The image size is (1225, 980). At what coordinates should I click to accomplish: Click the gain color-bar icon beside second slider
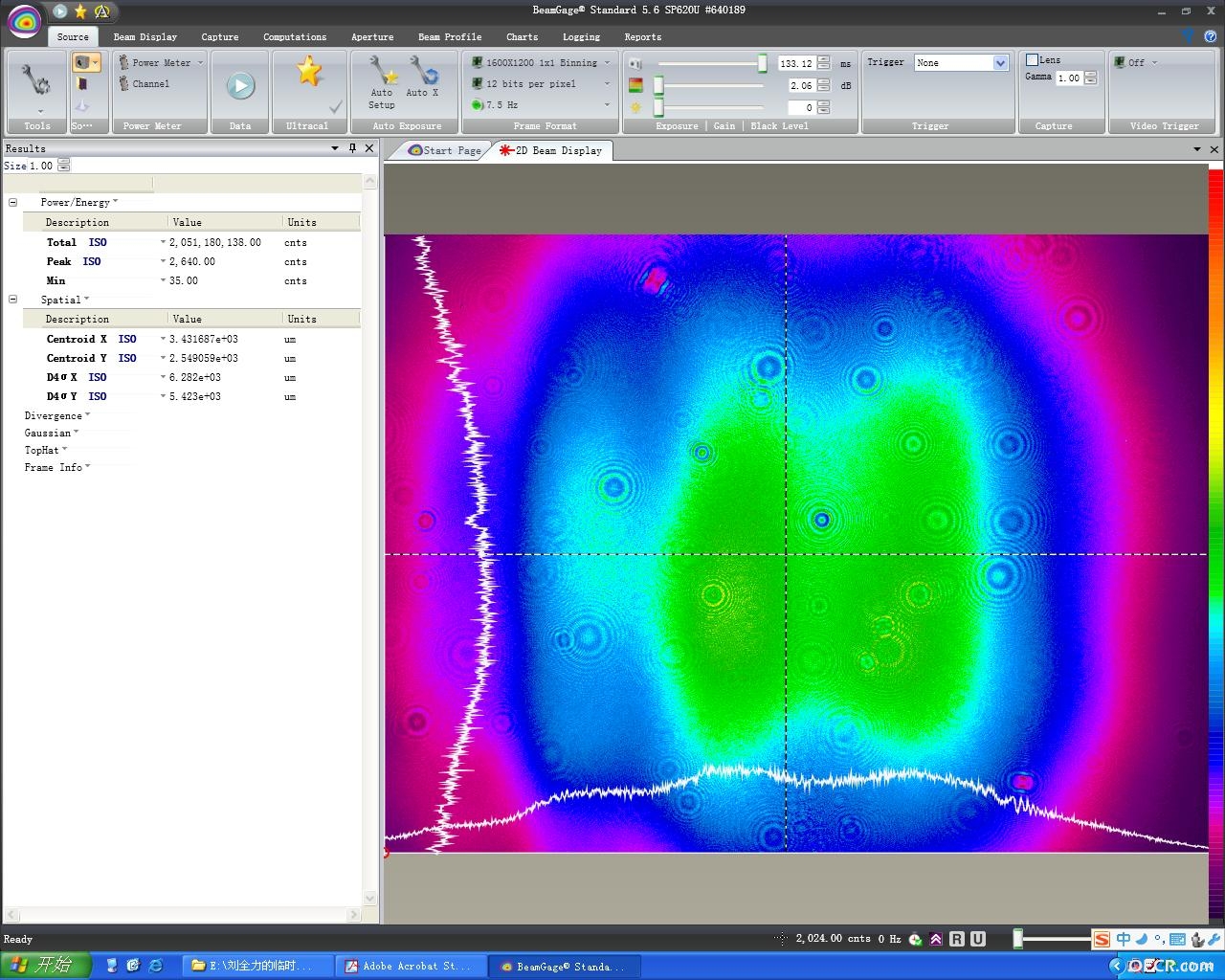pos(635,85)
